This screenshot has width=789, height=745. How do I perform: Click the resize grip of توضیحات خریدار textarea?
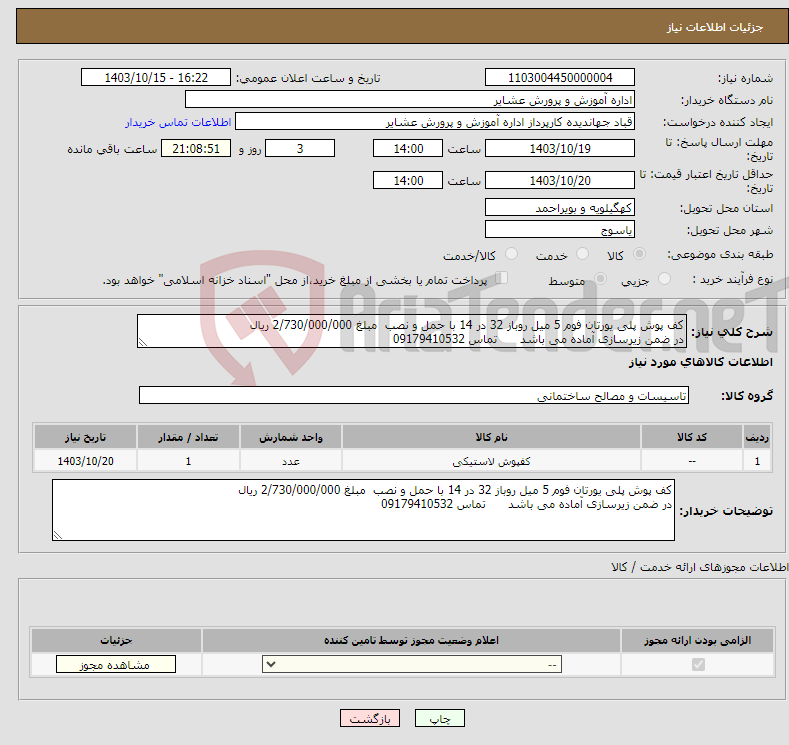pos(58,536)
